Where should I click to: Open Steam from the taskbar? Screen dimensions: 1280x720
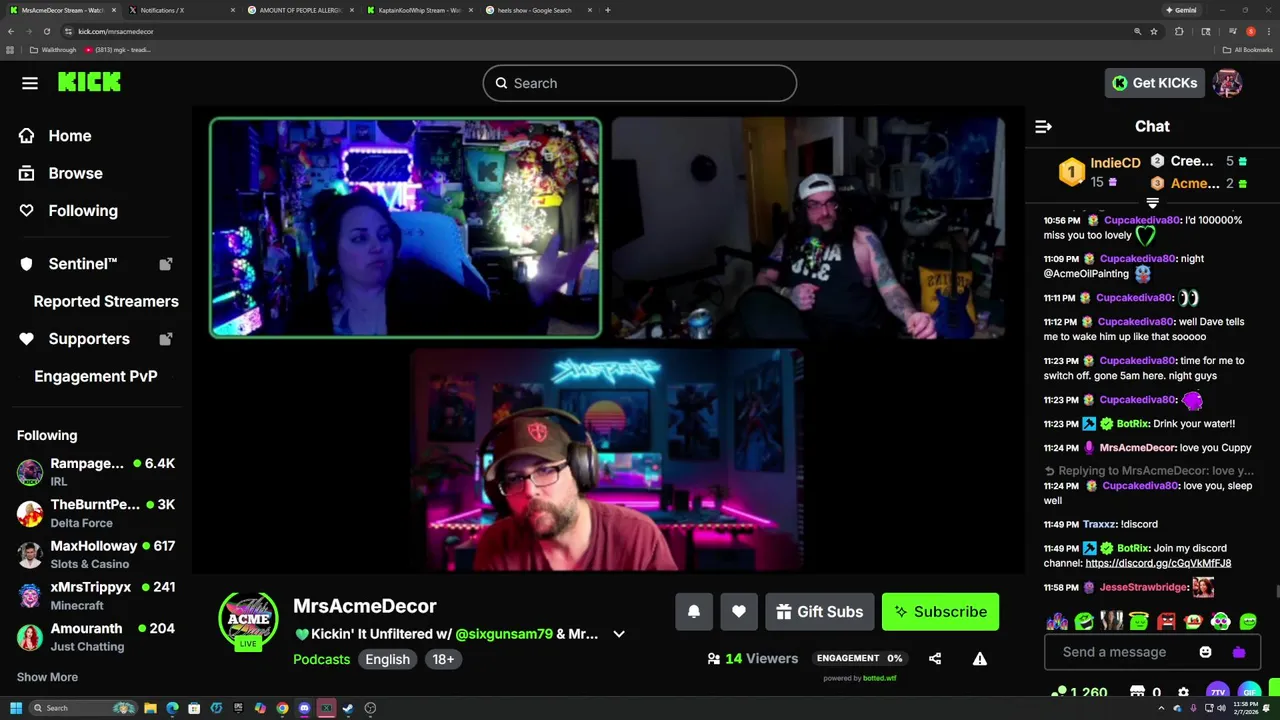tap(348, 708)
